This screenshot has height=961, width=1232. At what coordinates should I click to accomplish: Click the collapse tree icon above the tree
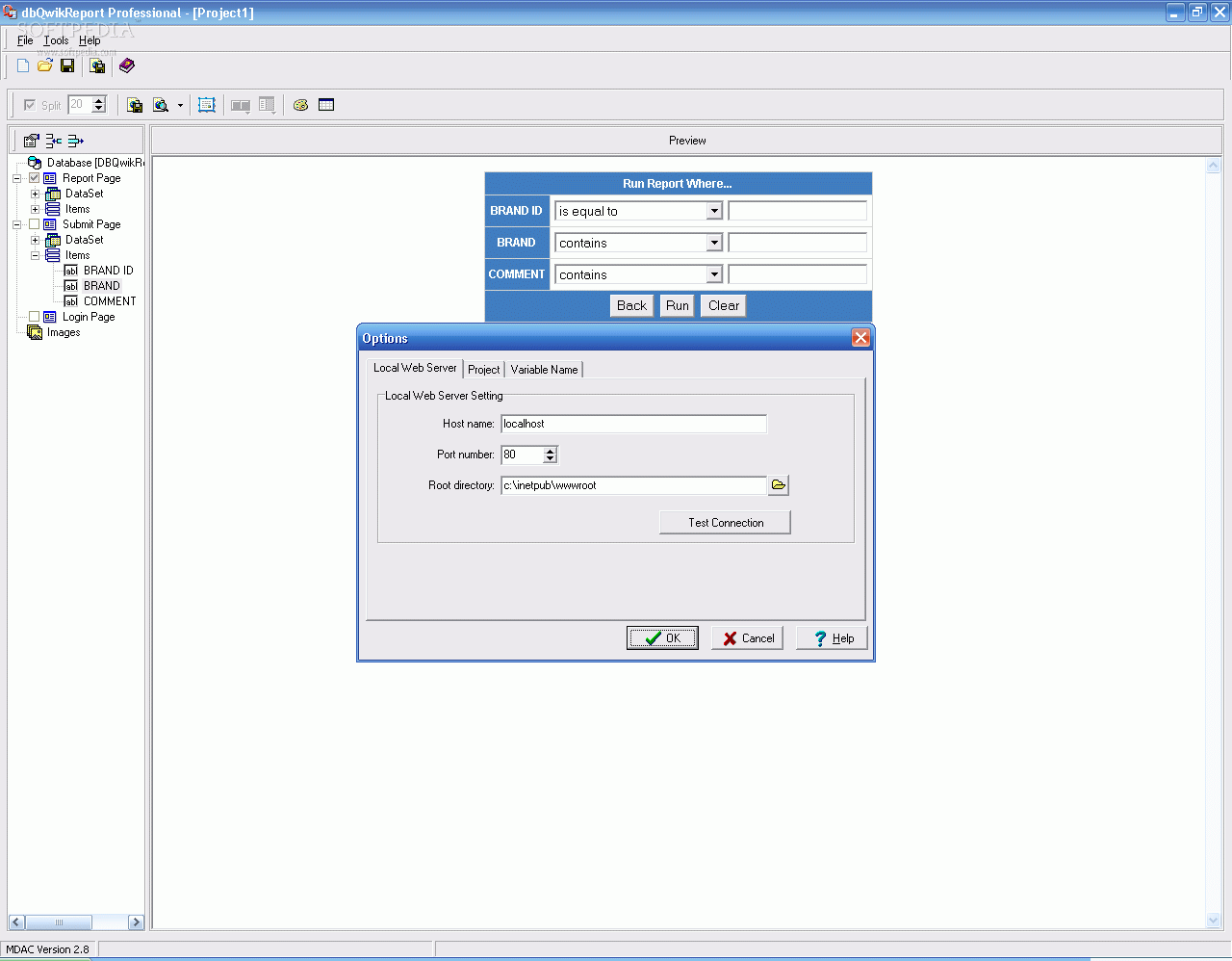tap(54, 141)
